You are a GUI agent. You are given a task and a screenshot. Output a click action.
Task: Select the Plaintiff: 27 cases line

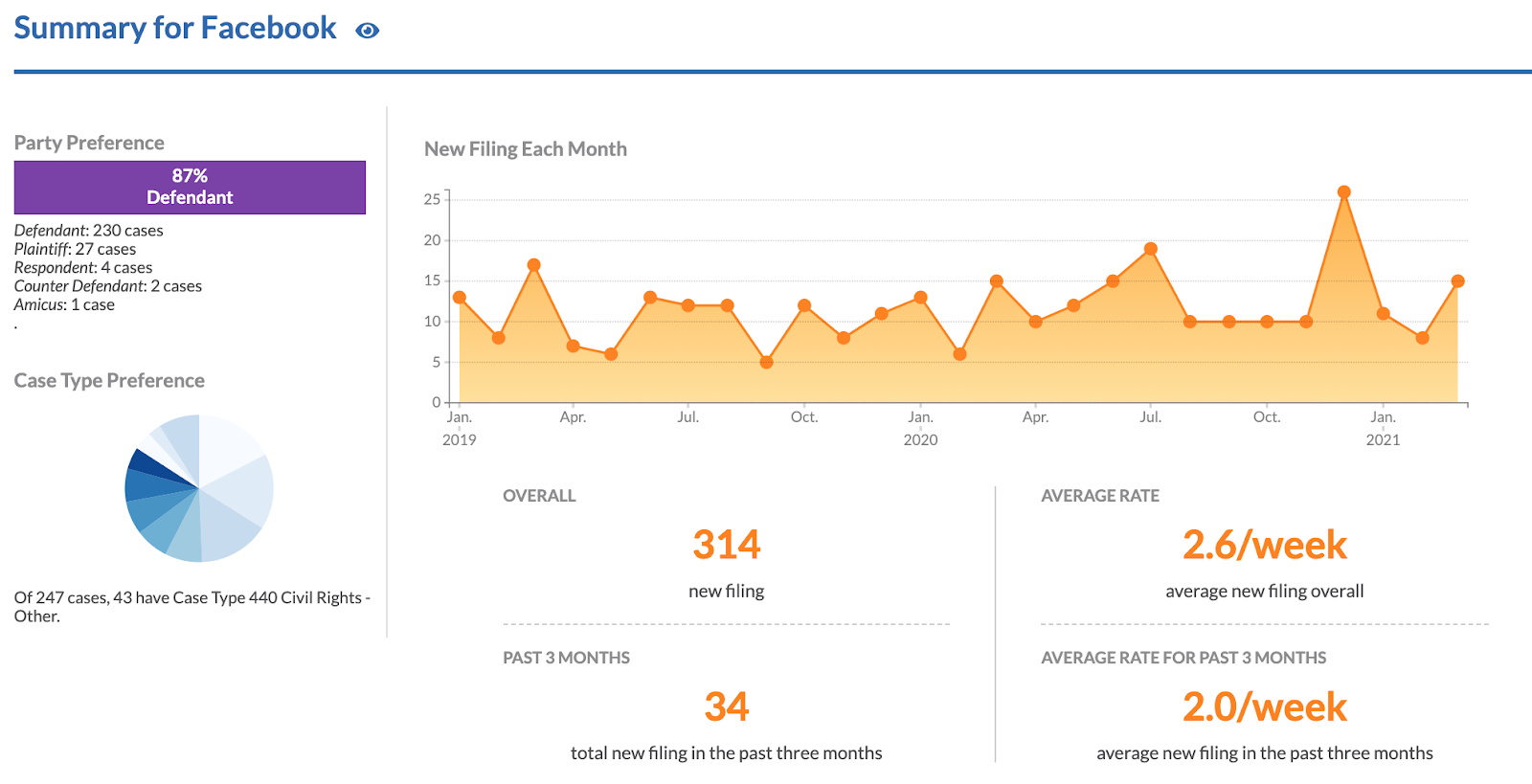tap(75, 249)
